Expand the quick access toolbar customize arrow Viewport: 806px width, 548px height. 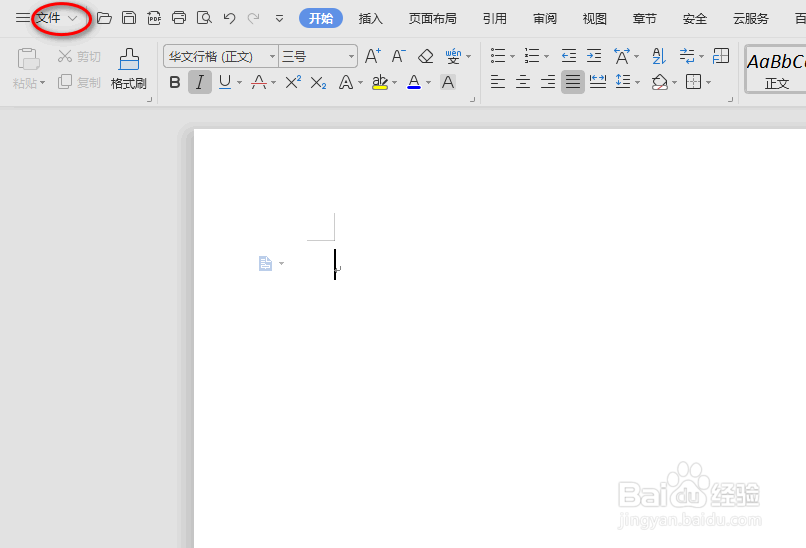click(x=279, y=19)
